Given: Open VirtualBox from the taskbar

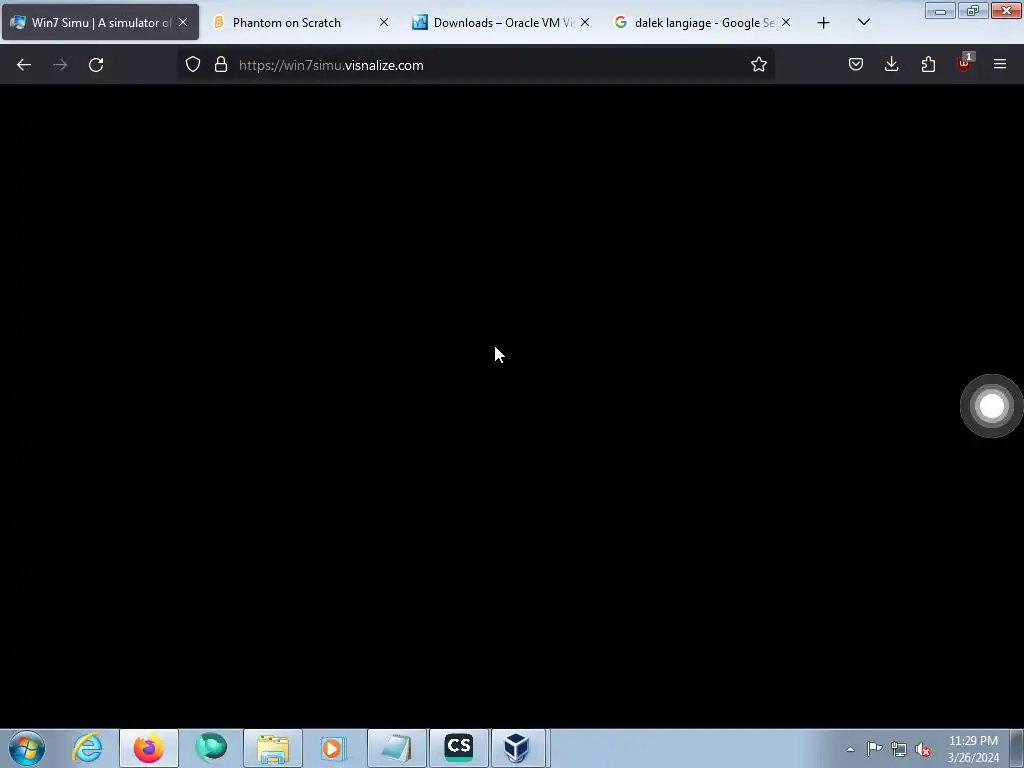Looking at the screenshot, I should pyautogui.click(x=517, y=748).
